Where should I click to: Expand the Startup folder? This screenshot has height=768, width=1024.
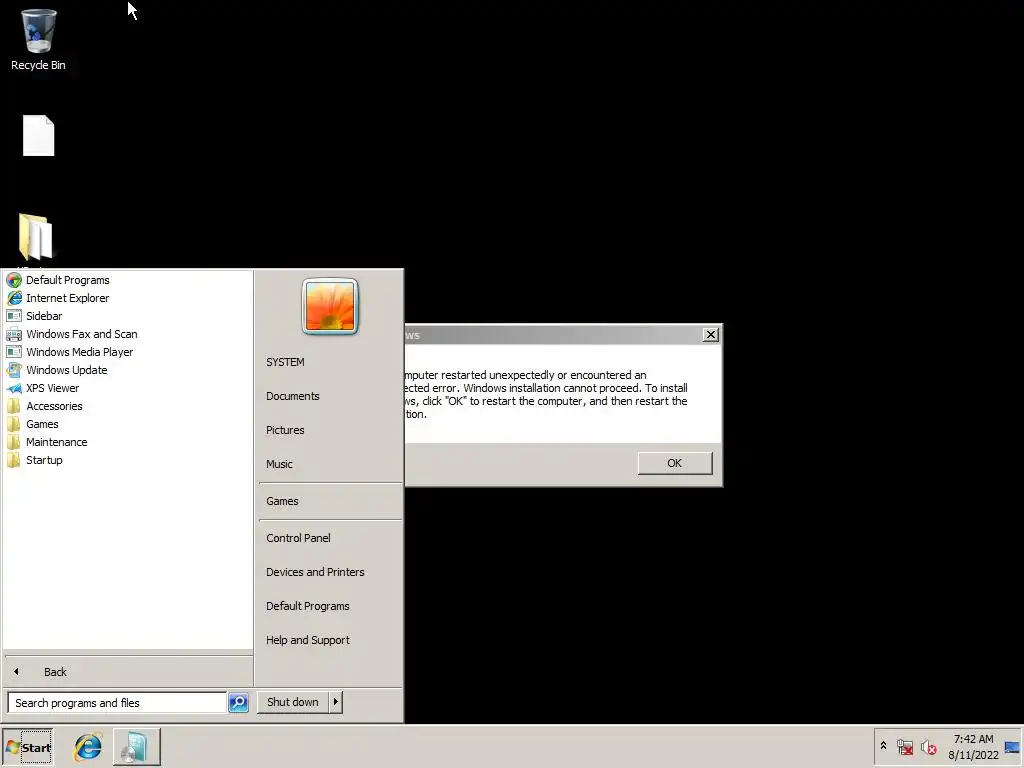[44, 460]
